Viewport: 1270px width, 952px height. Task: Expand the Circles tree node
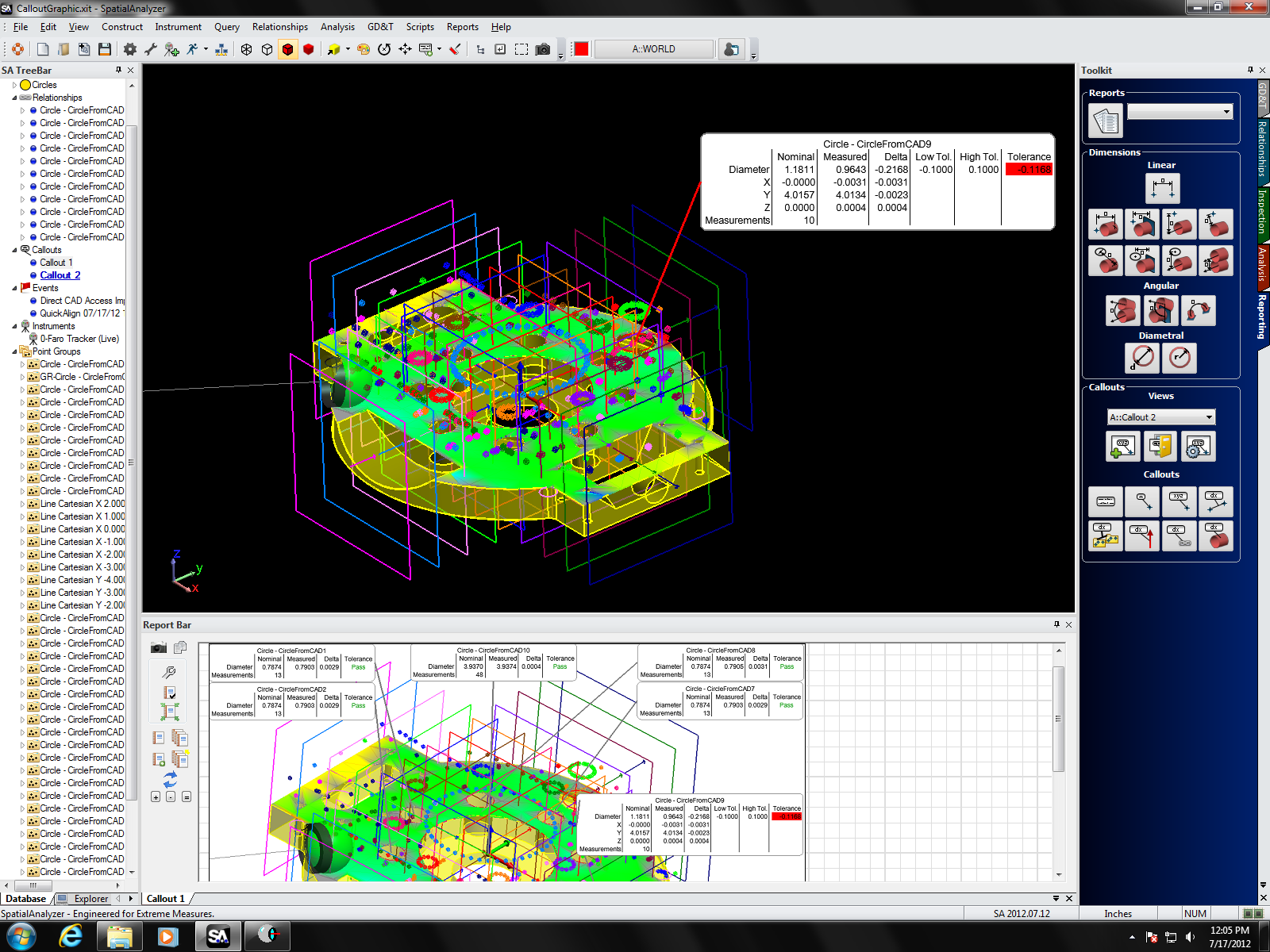14,85
